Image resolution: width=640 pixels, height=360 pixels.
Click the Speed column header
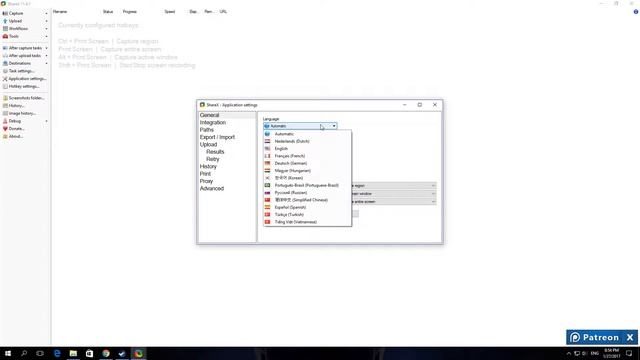coord(170,11)
